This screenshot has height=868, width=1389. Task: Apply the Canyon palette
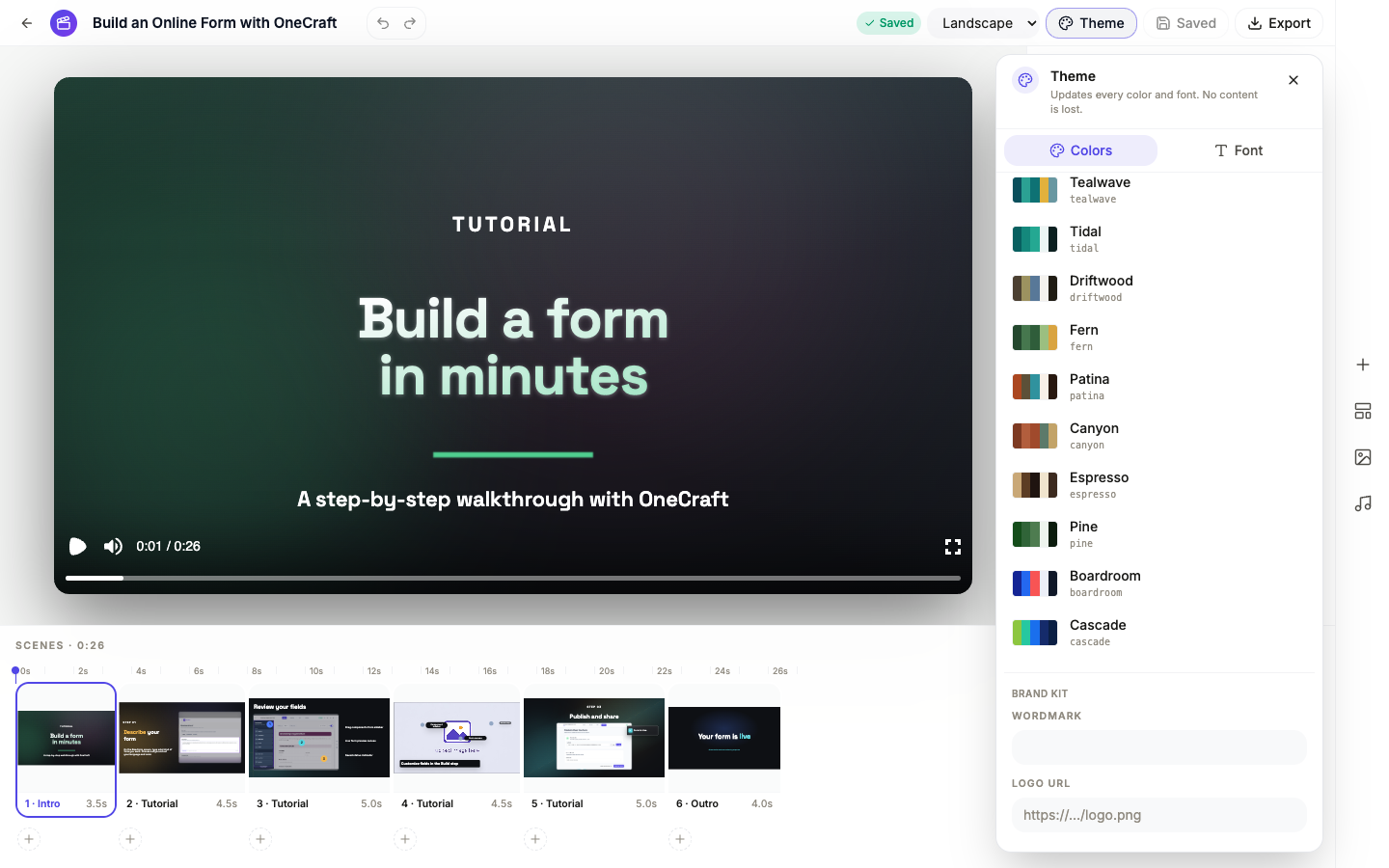tap(1159, 436)
